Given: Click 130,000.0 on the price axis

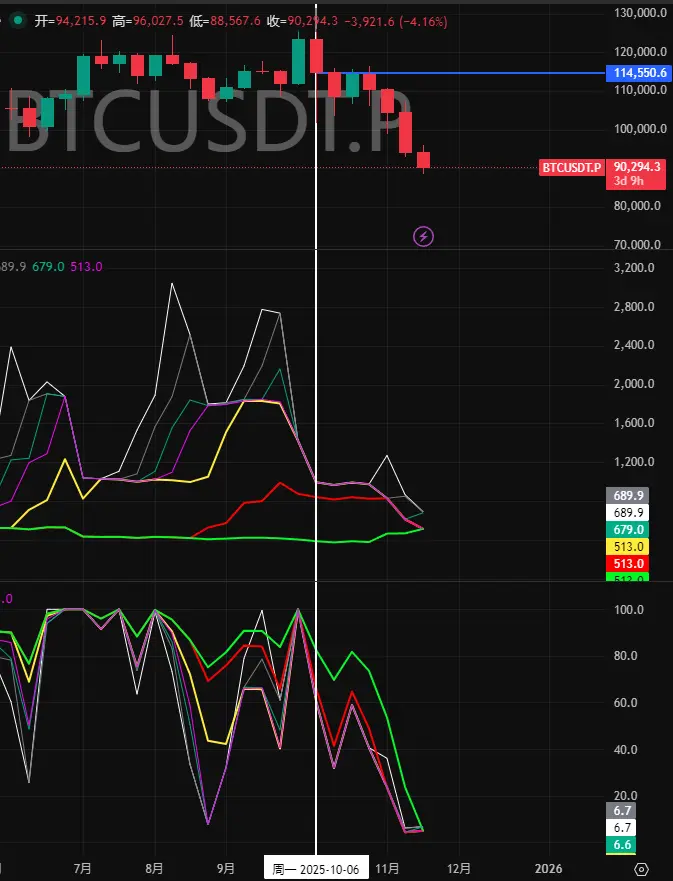Looking at the screenshot, I should tap(640, 13).
